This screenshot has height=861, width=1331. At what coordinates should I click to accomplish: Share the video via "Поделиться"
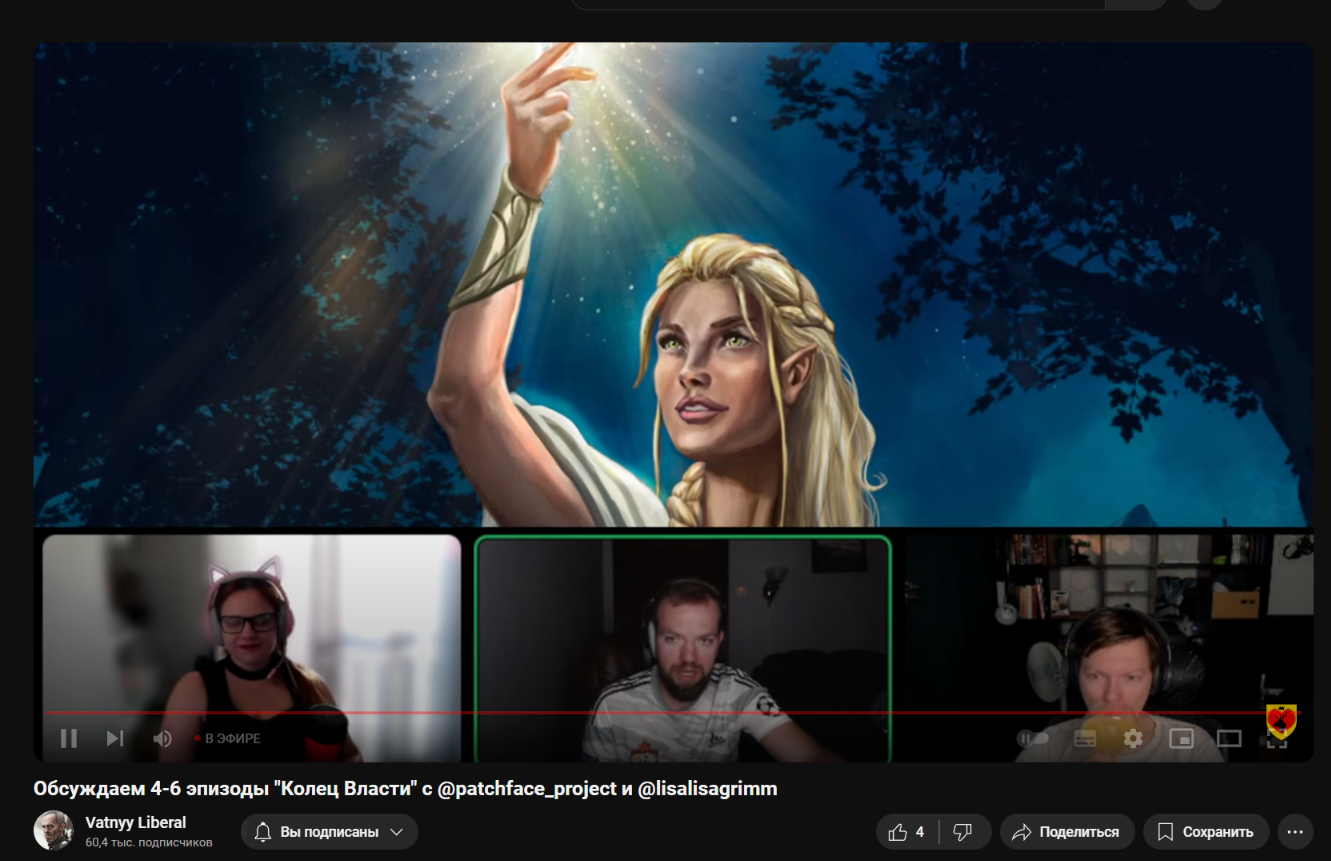click(x=1067, y=832)
